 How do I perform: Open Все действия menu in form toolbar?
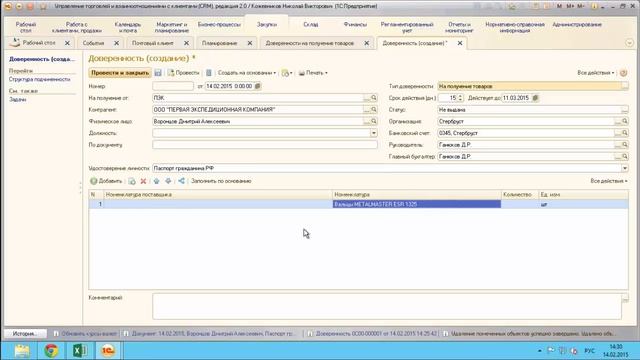[596, 73]
